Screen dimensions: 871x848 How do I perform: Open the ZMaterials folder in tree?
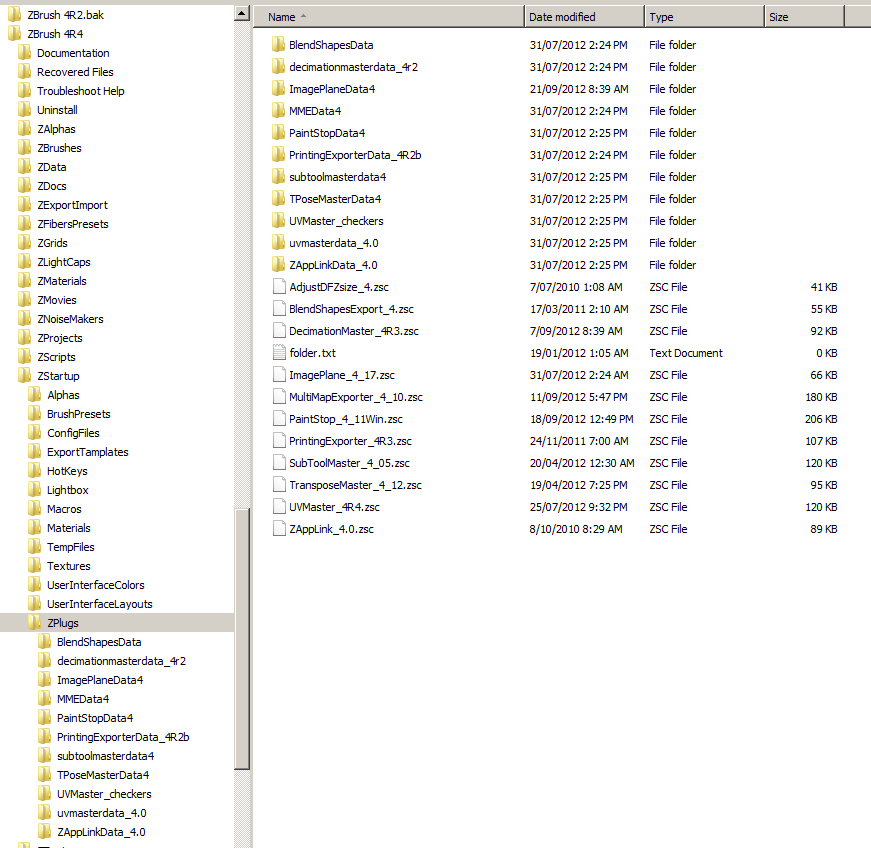[x=62, y=281]
